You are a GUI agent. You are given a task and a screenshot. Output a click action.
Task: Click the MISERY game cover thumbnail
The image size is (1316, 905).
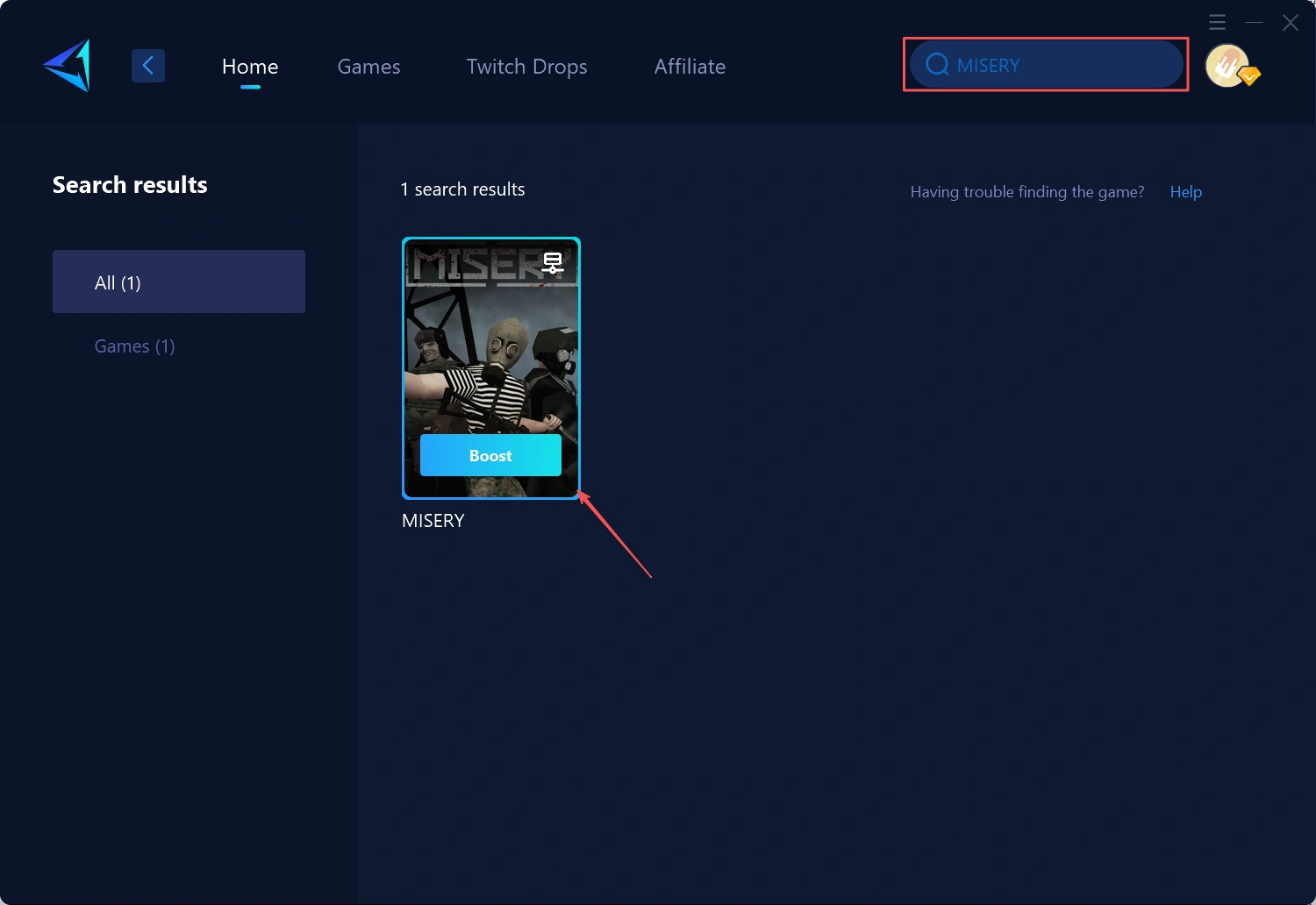490,351
